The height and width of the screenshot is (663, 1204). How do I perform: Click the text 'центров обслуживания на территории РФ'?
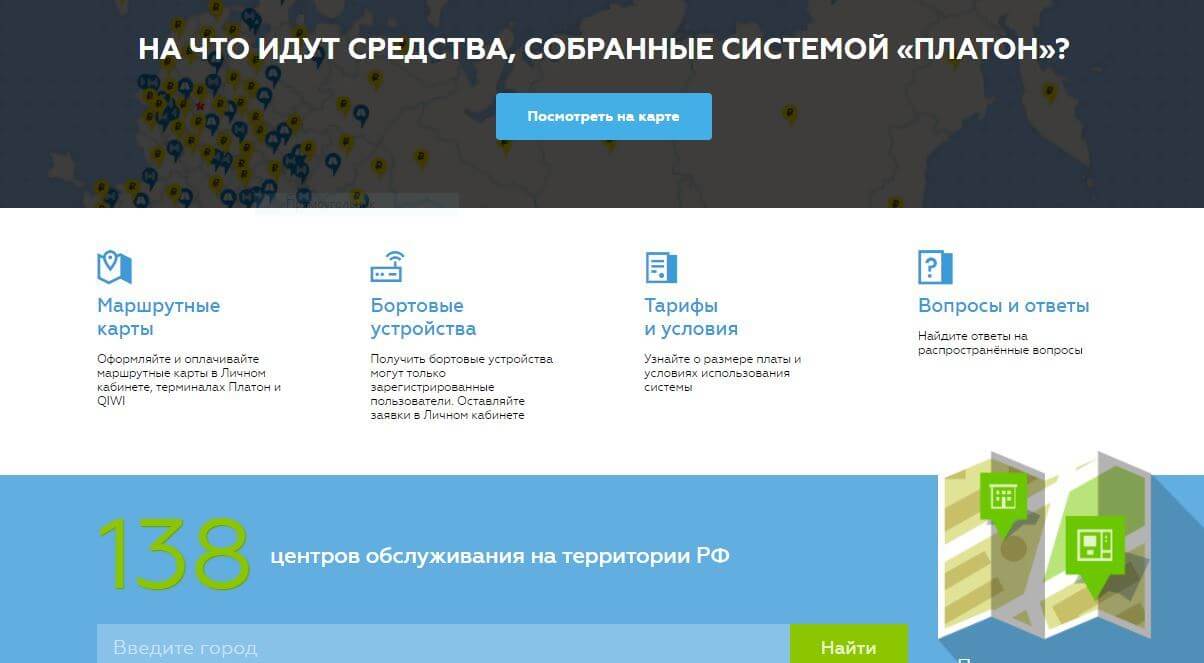[500, 556]
